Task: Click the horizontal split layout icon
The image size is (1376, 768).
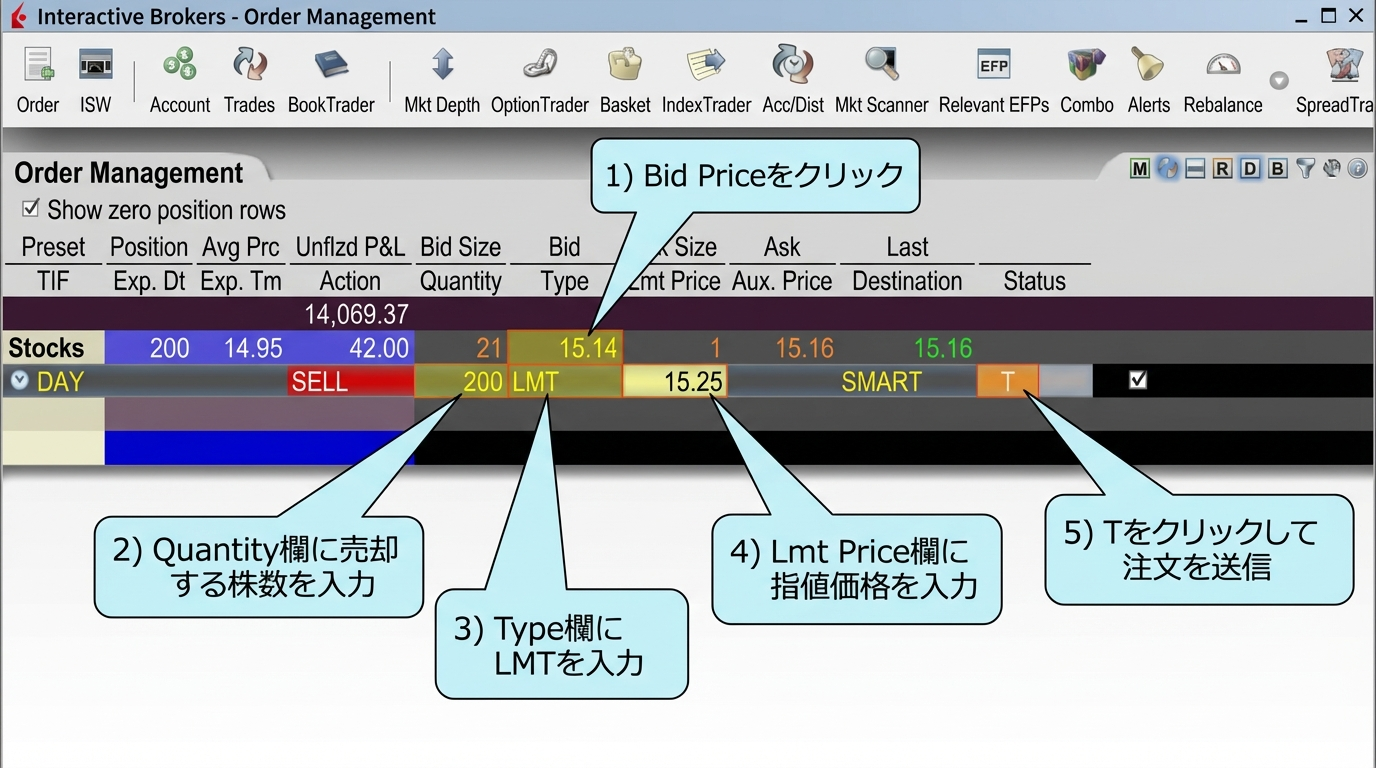Action: pos(1194,169)
